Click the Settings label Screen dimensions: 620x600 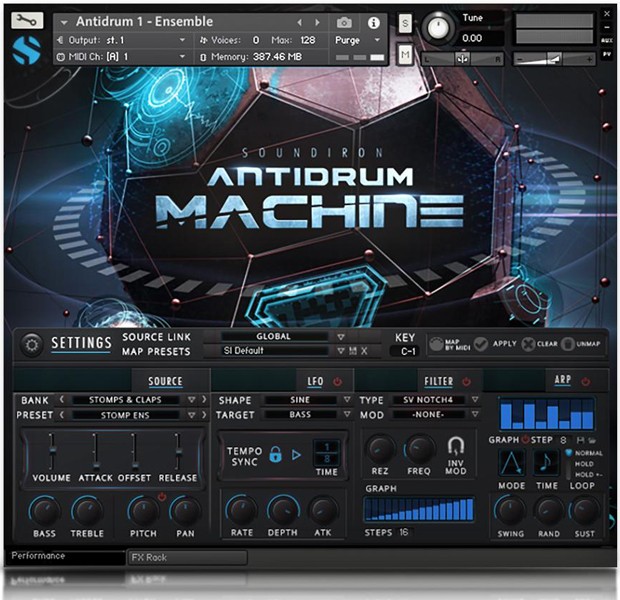click(x=81, y=343)
